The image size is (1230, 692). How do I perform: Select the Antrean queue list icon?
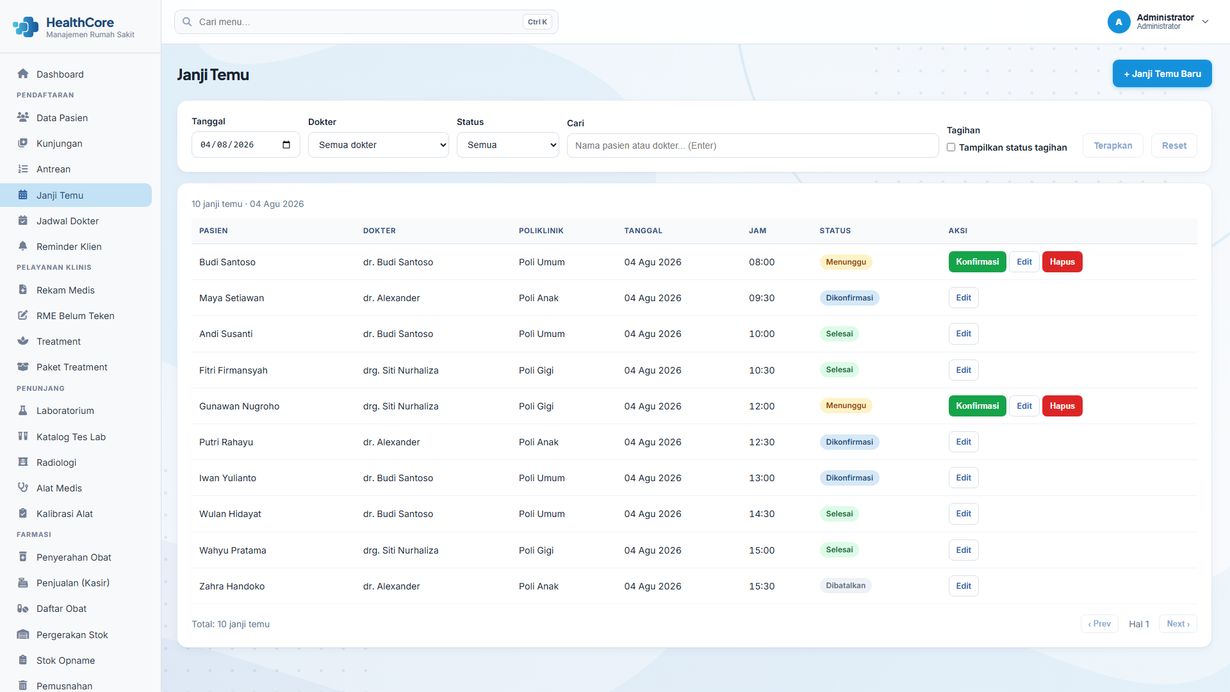pos(23,169)
